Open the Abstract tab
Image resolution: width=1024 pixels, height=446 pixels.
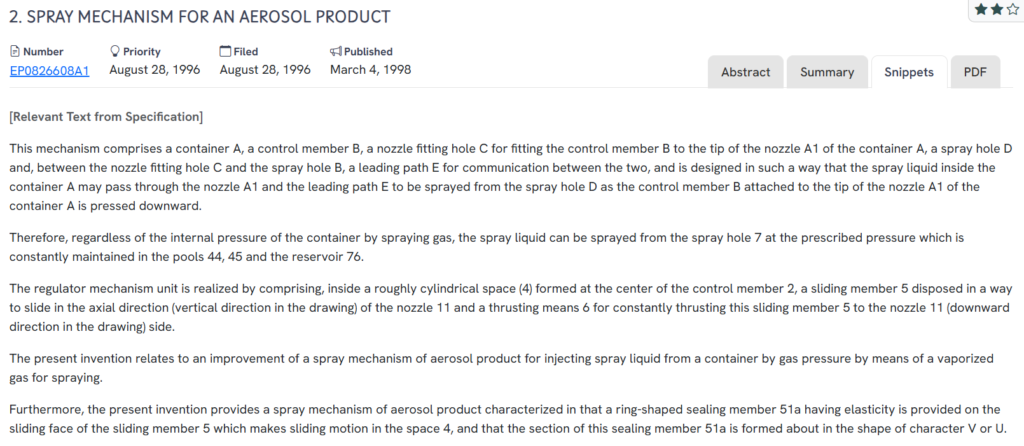(745, 72)
